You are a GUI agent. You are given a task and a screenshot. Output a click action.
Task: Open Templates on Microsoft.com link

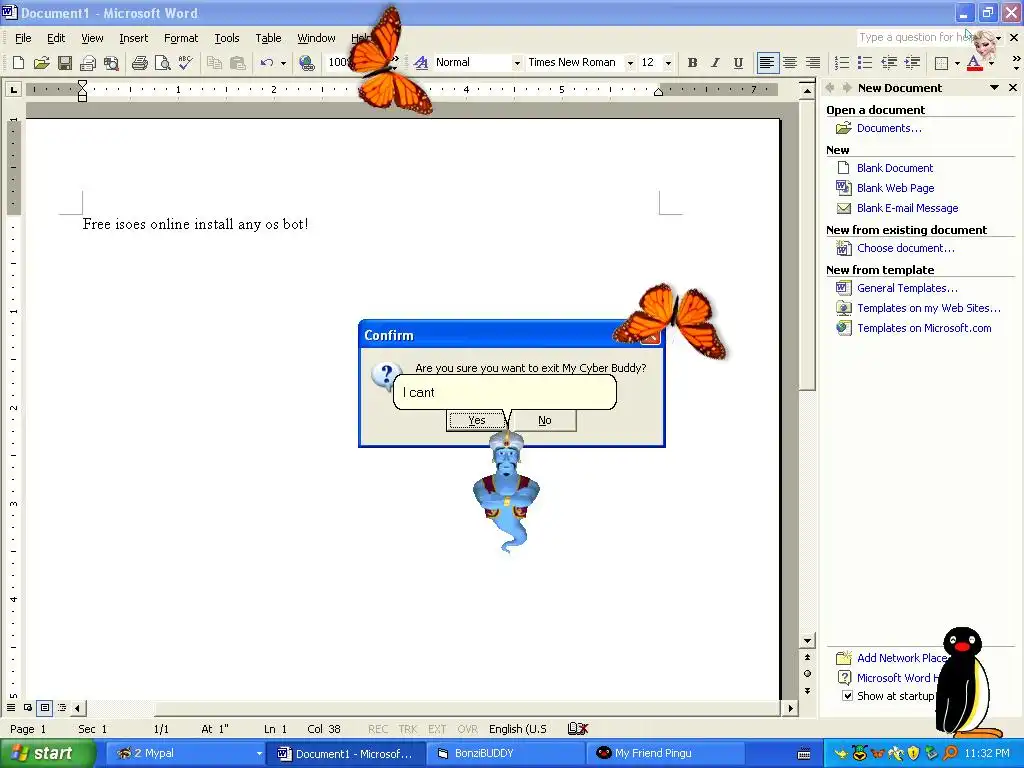(924, 328)
